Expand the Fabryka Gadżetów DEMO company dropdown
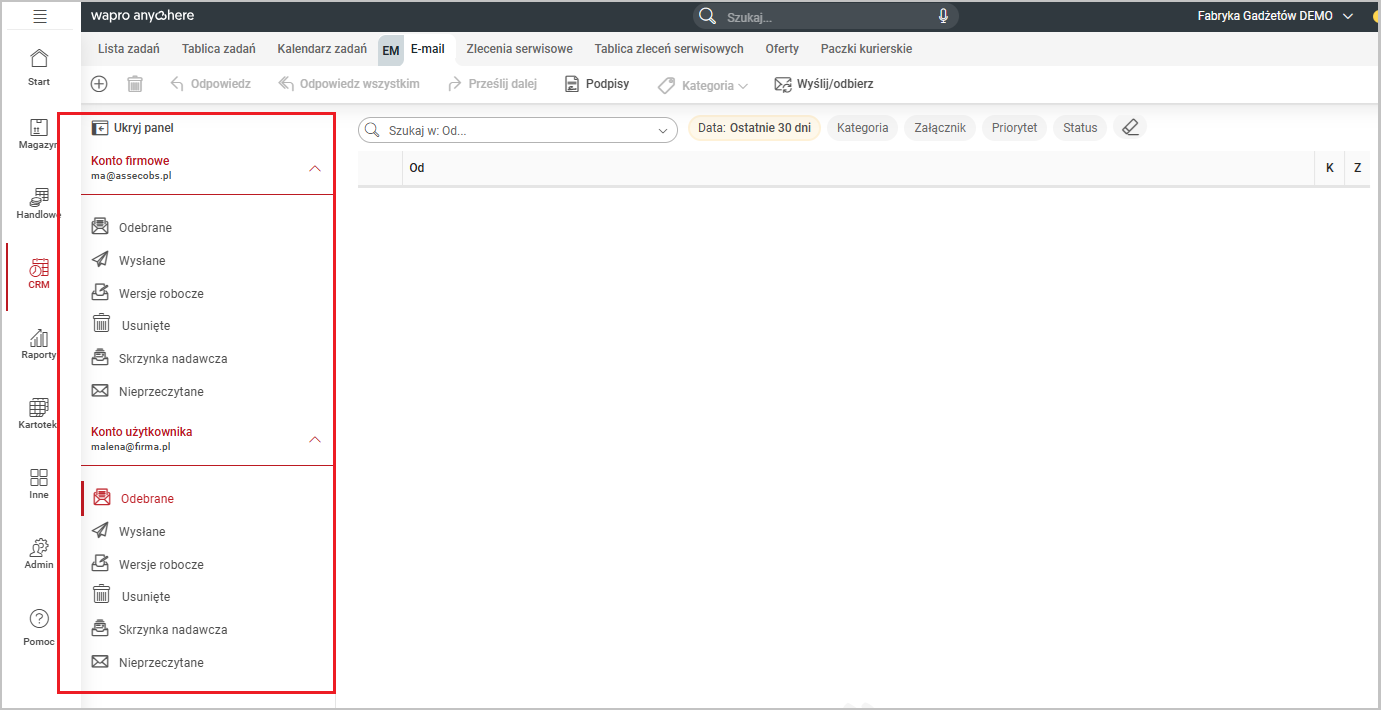Viewport: 1381px width, 710px height. (1347, 16)
